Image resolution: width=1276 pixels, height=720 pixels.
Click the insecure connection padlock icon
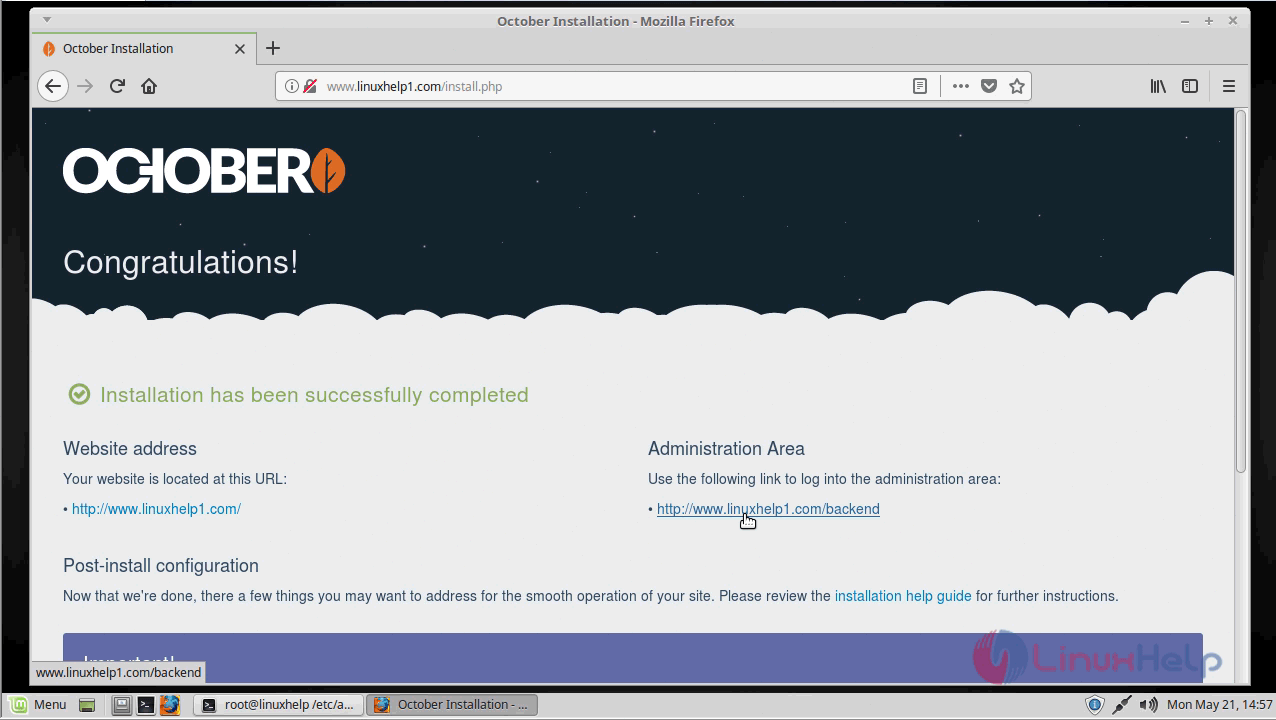tap(310, 86)
